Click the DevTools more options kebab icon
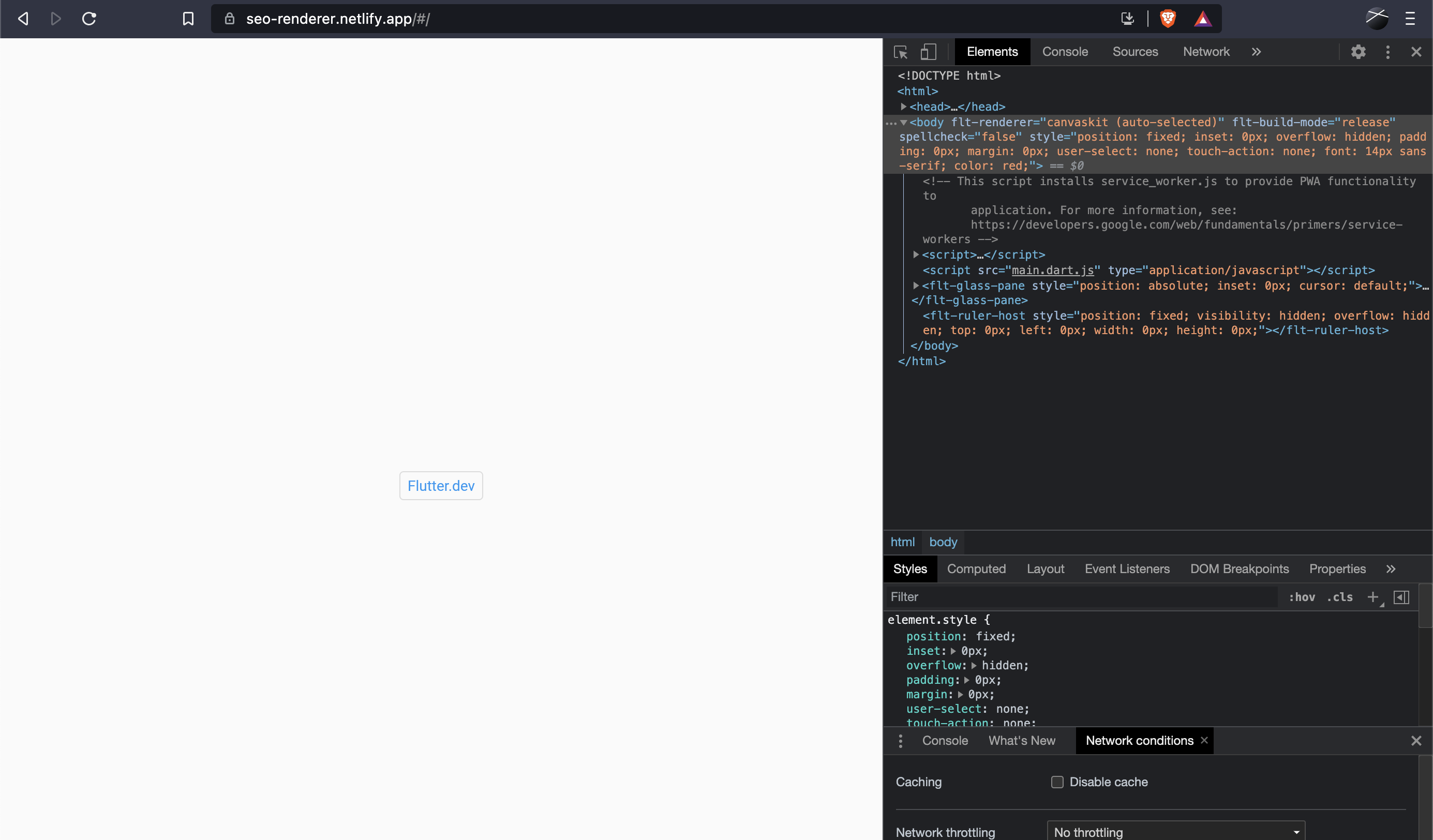 pos(1388,51)
